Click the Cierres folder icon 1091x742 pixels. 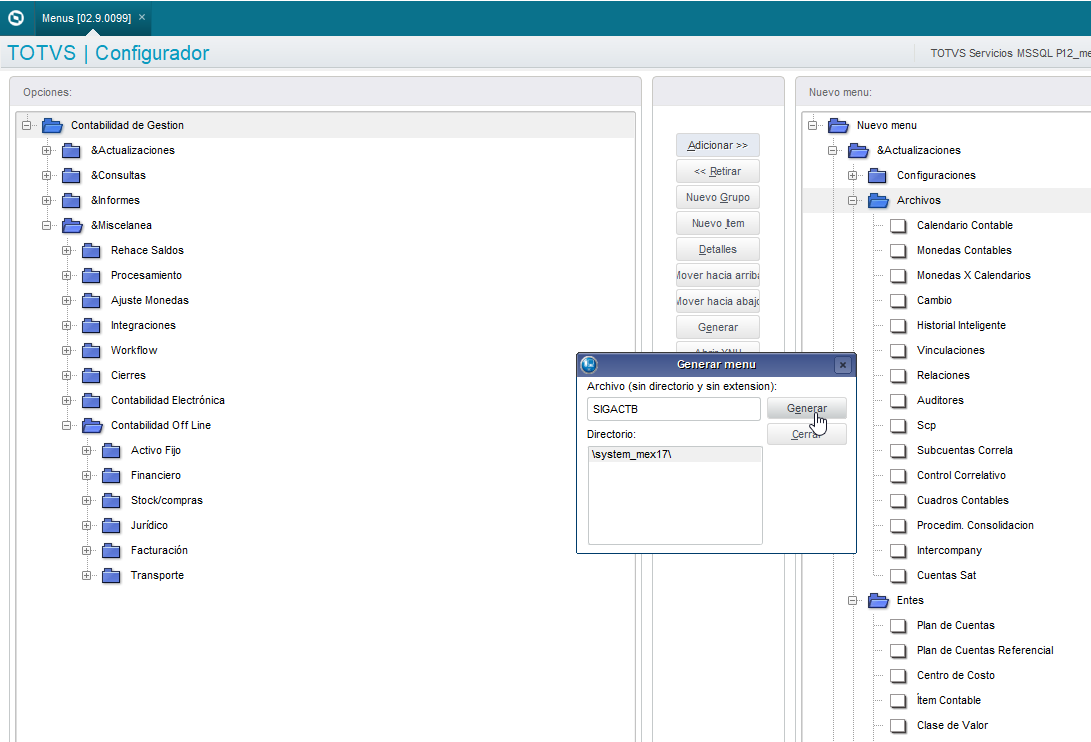click(x=91, y=376)
